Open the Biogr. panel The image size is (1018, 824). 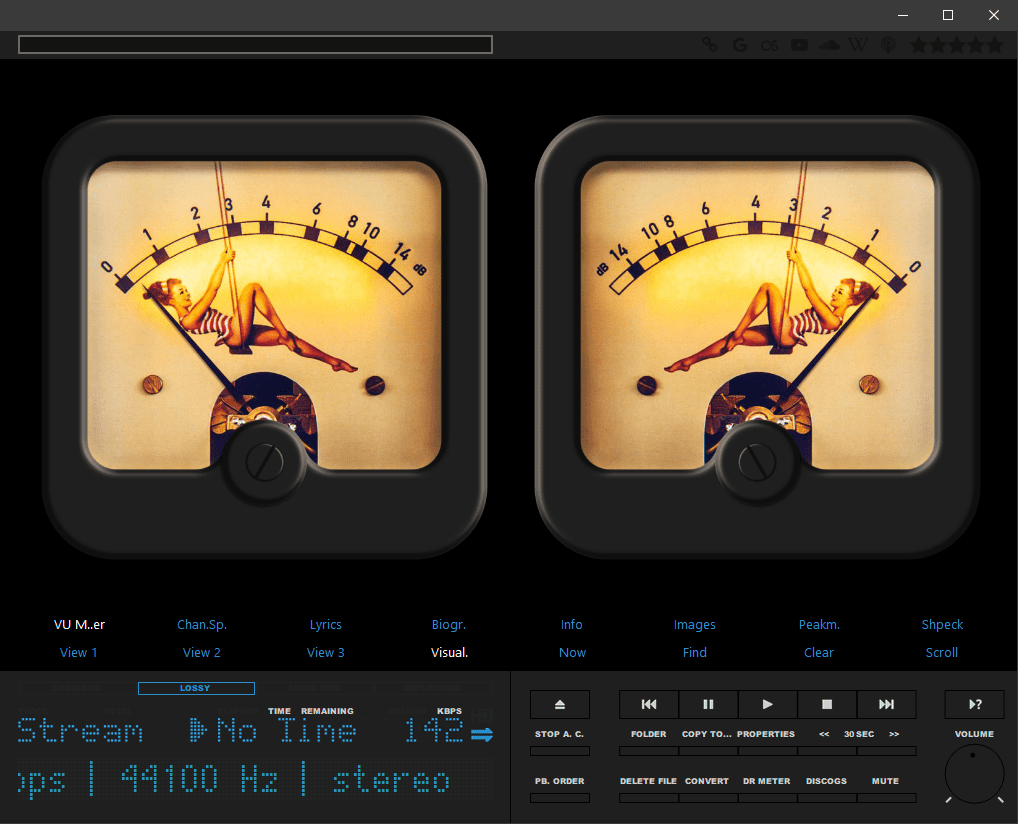pos(449,625)
